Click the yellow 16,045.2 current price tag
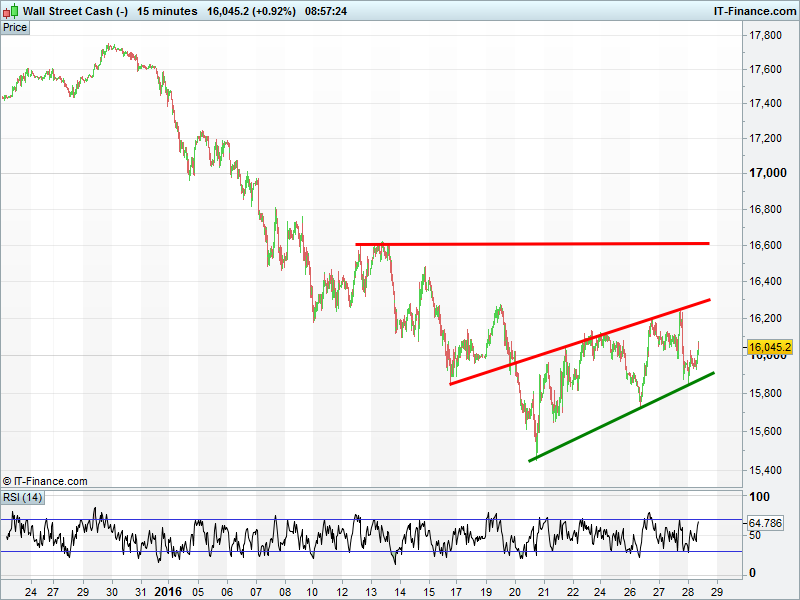Viewport: 800px width, 600px height. pos(770,347)
